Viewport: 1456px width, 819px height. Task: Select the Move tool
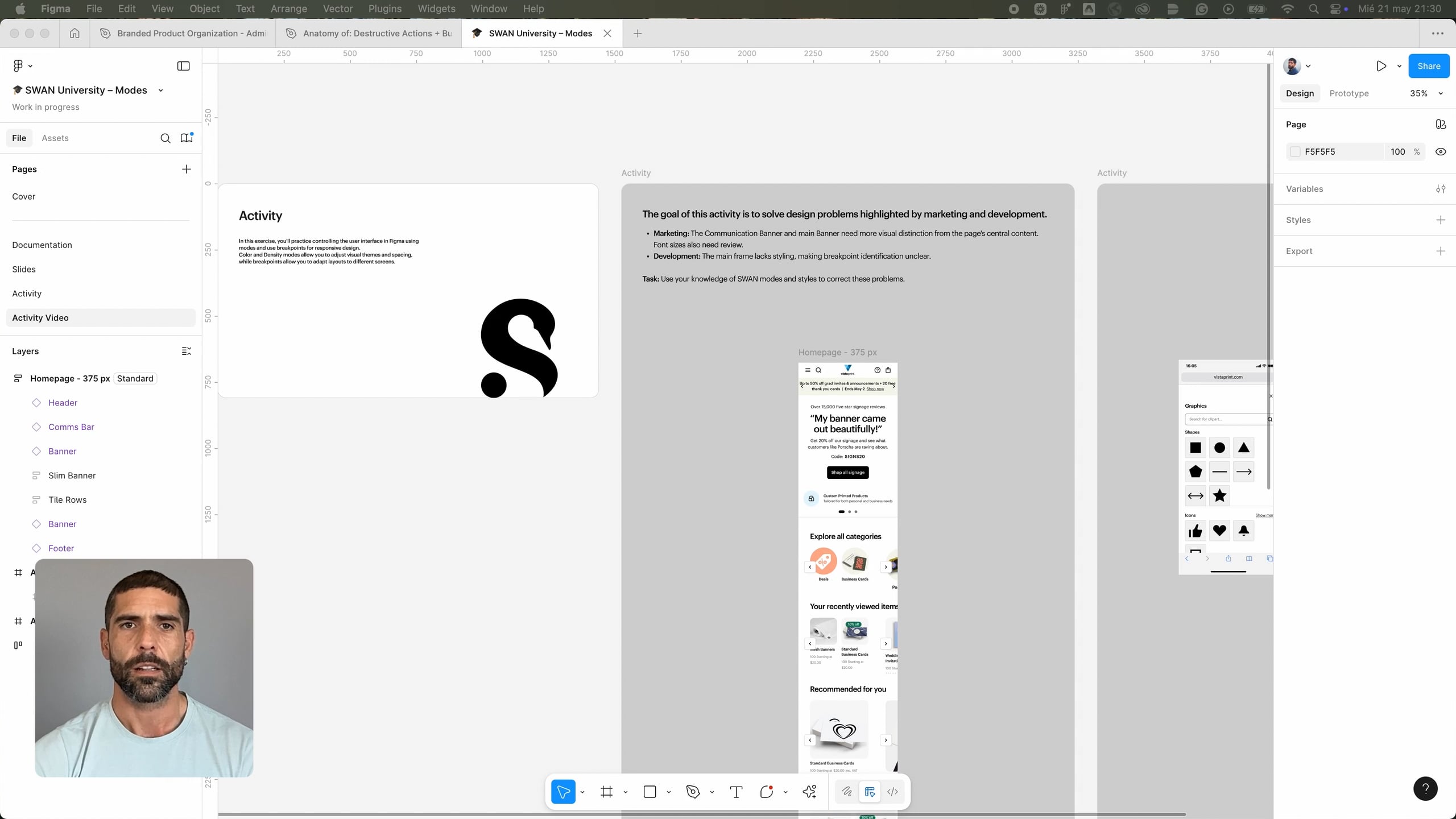563,792
